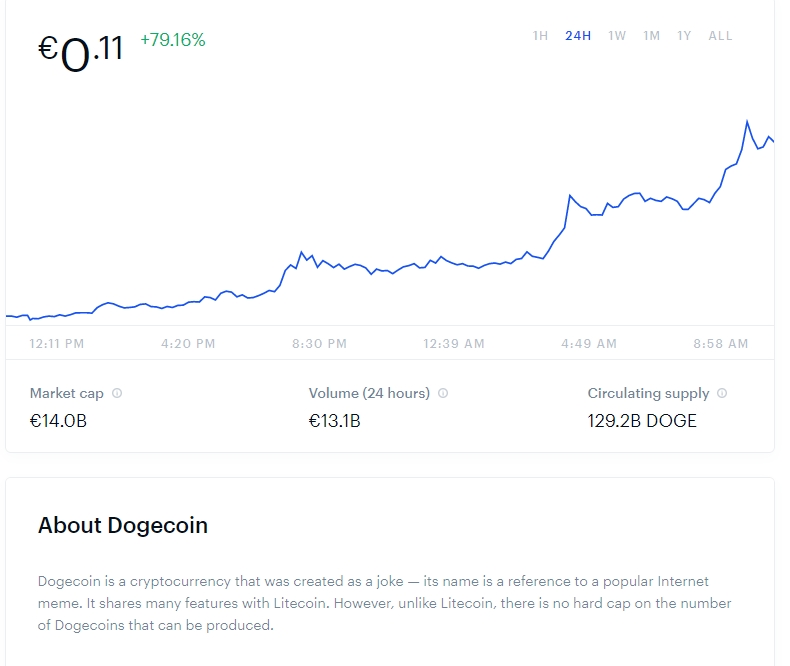The image size is (790, 666).
Task: Click the 4:49 AM axis label
Action: tap(589, 344)
